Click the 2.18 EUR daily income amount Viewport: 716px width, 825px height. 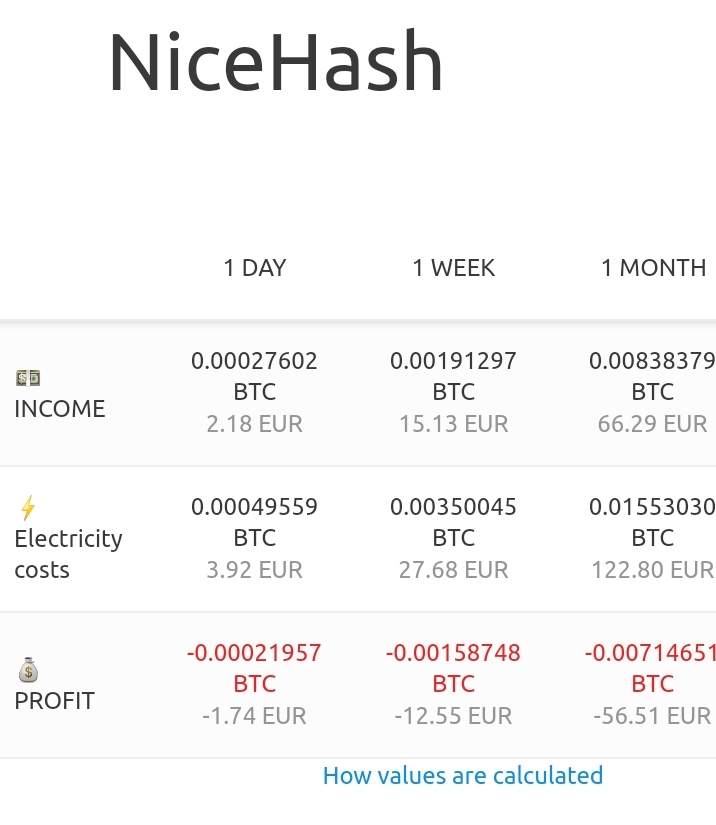[254, 424]
